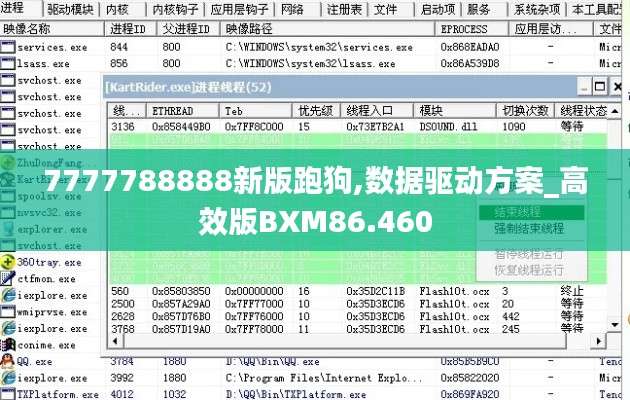Viewport: 630px width, 400px height.
Task: Click the services.exe image path cell
Action: (319, 47)
